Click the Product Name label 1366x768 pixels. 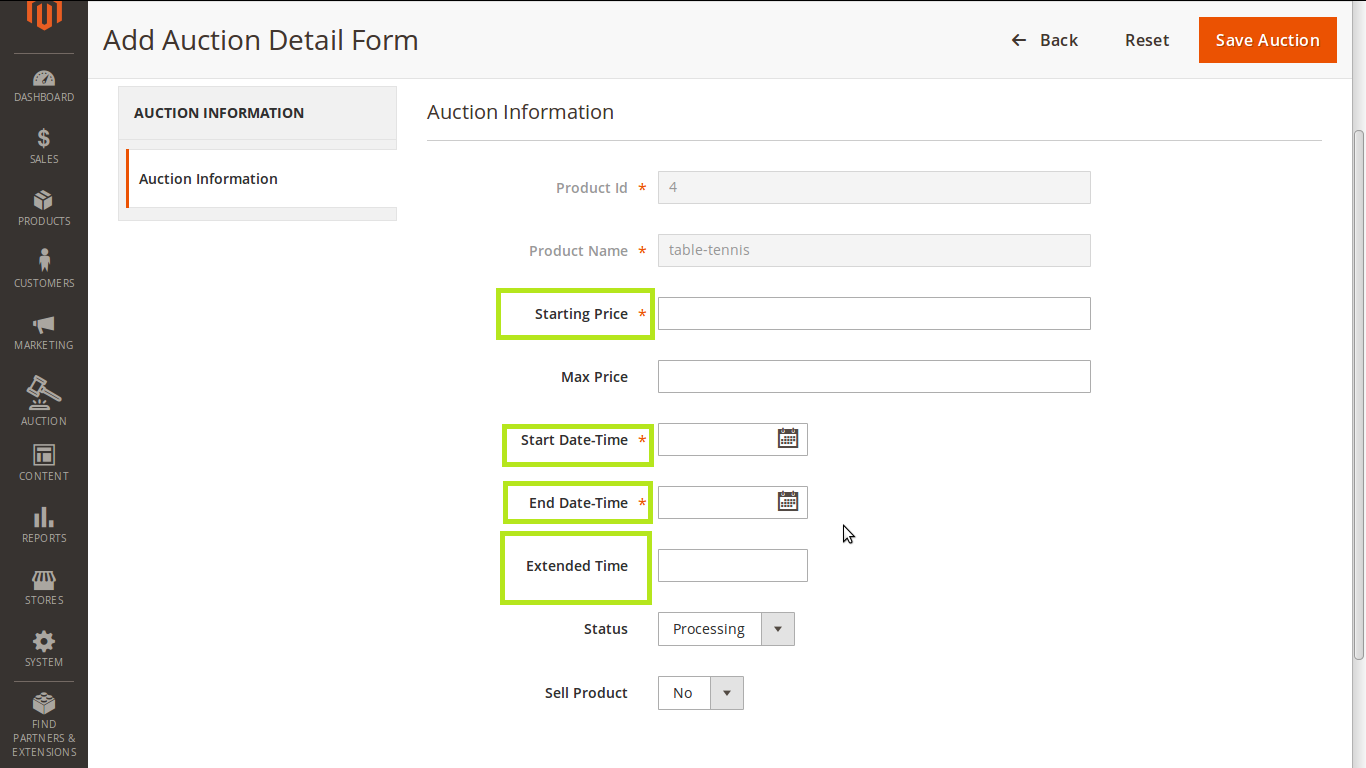(578, 251)
